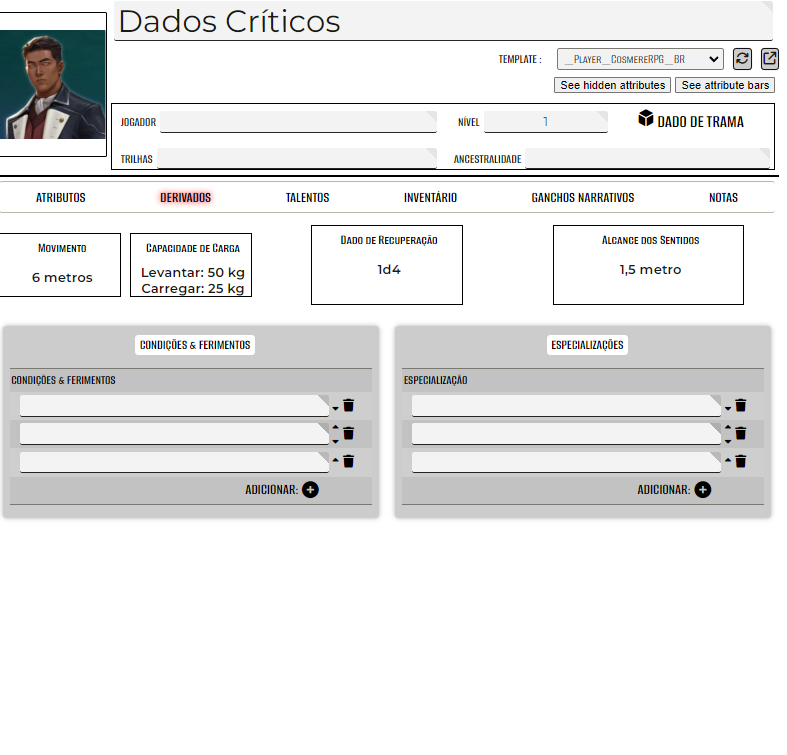The width and height of the screenshot is (787, 755).
Task: Select the Derivados tab
Action: (186, 198)
